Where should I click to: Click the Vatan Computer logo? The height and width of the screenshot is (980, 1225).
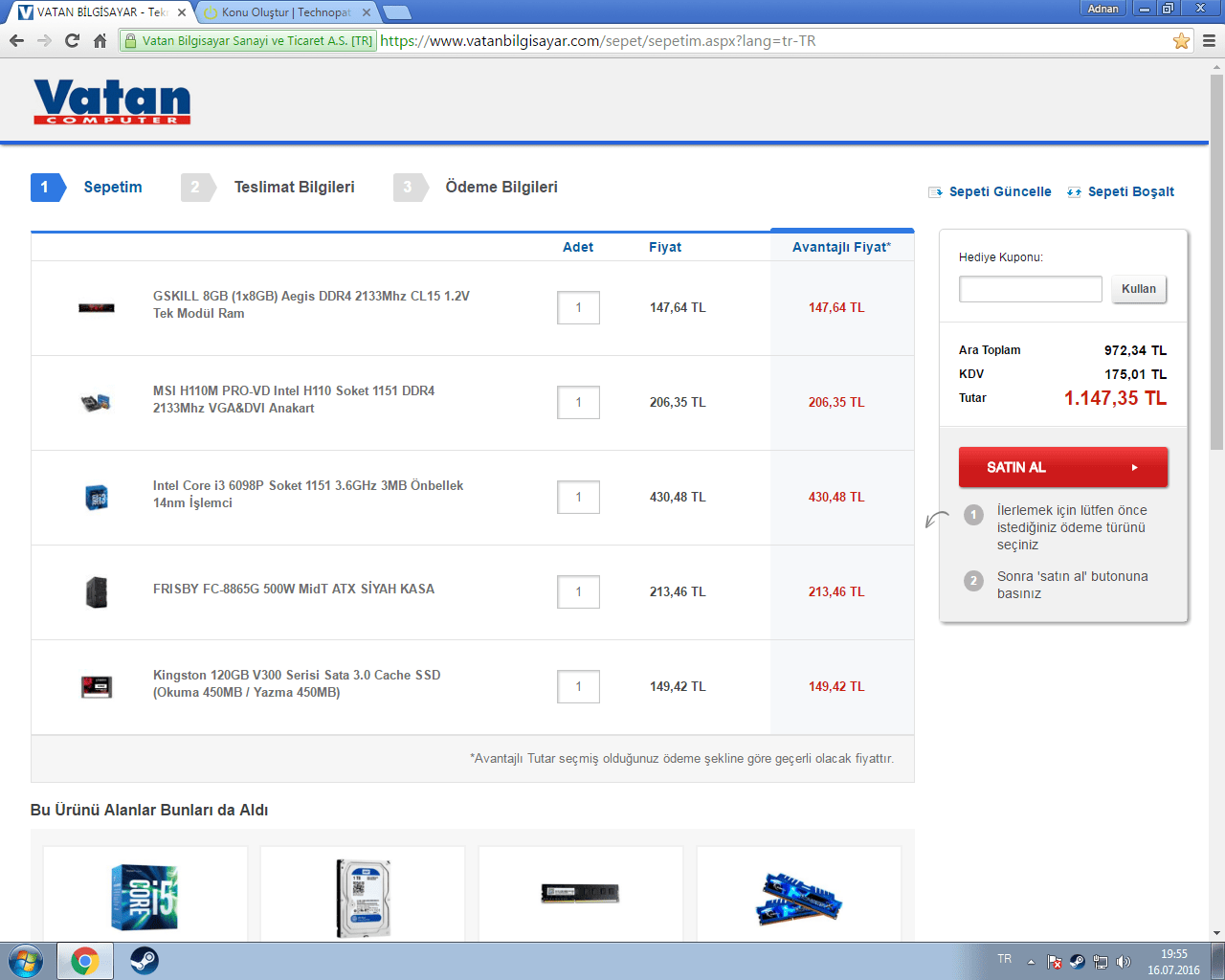tap(112, 101)
